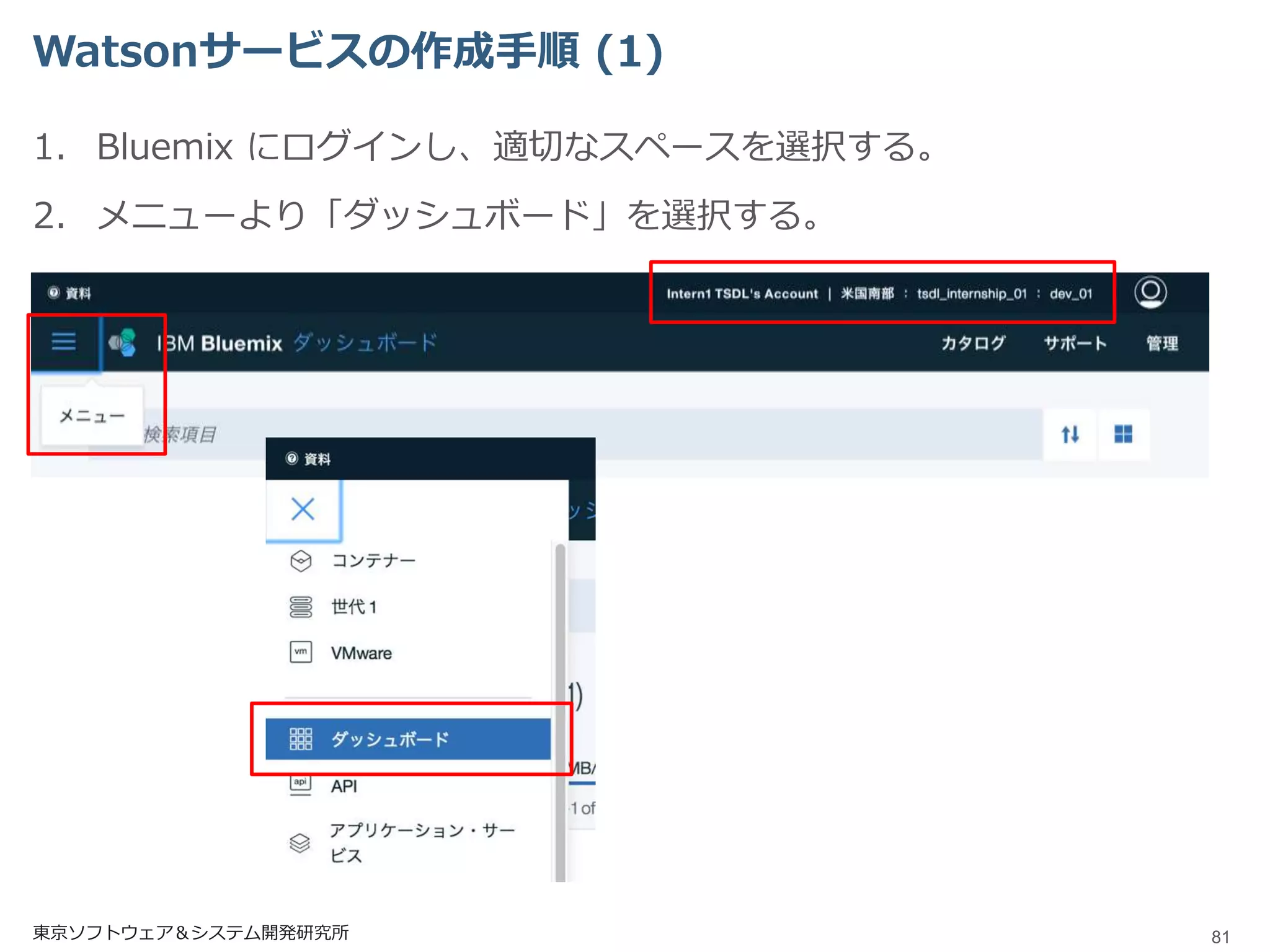Open the 管理 link in header

point(1162,343)
